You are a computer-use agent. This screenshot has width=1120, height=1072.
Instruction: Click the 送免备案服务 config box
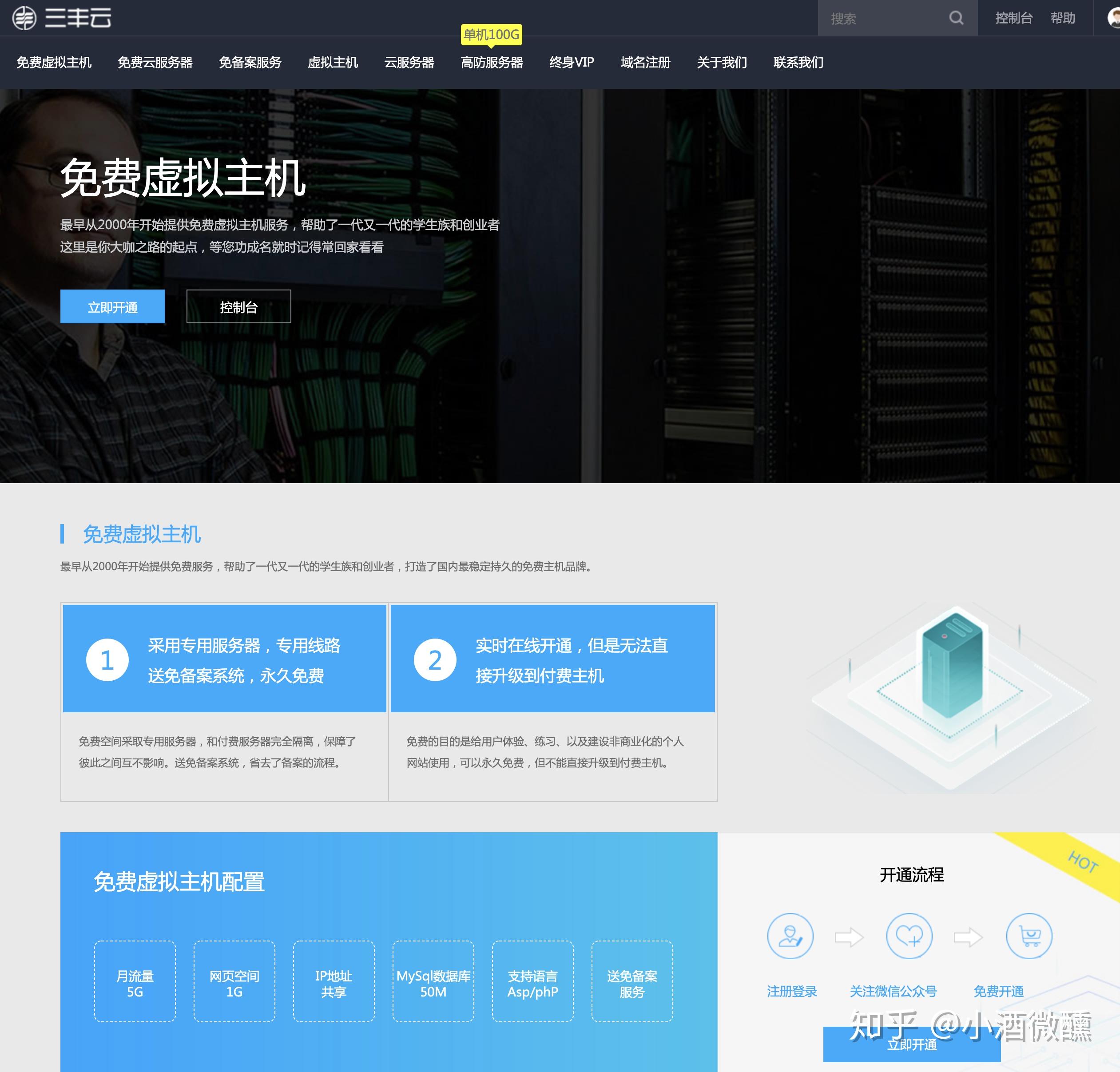(x=632, y=981)
